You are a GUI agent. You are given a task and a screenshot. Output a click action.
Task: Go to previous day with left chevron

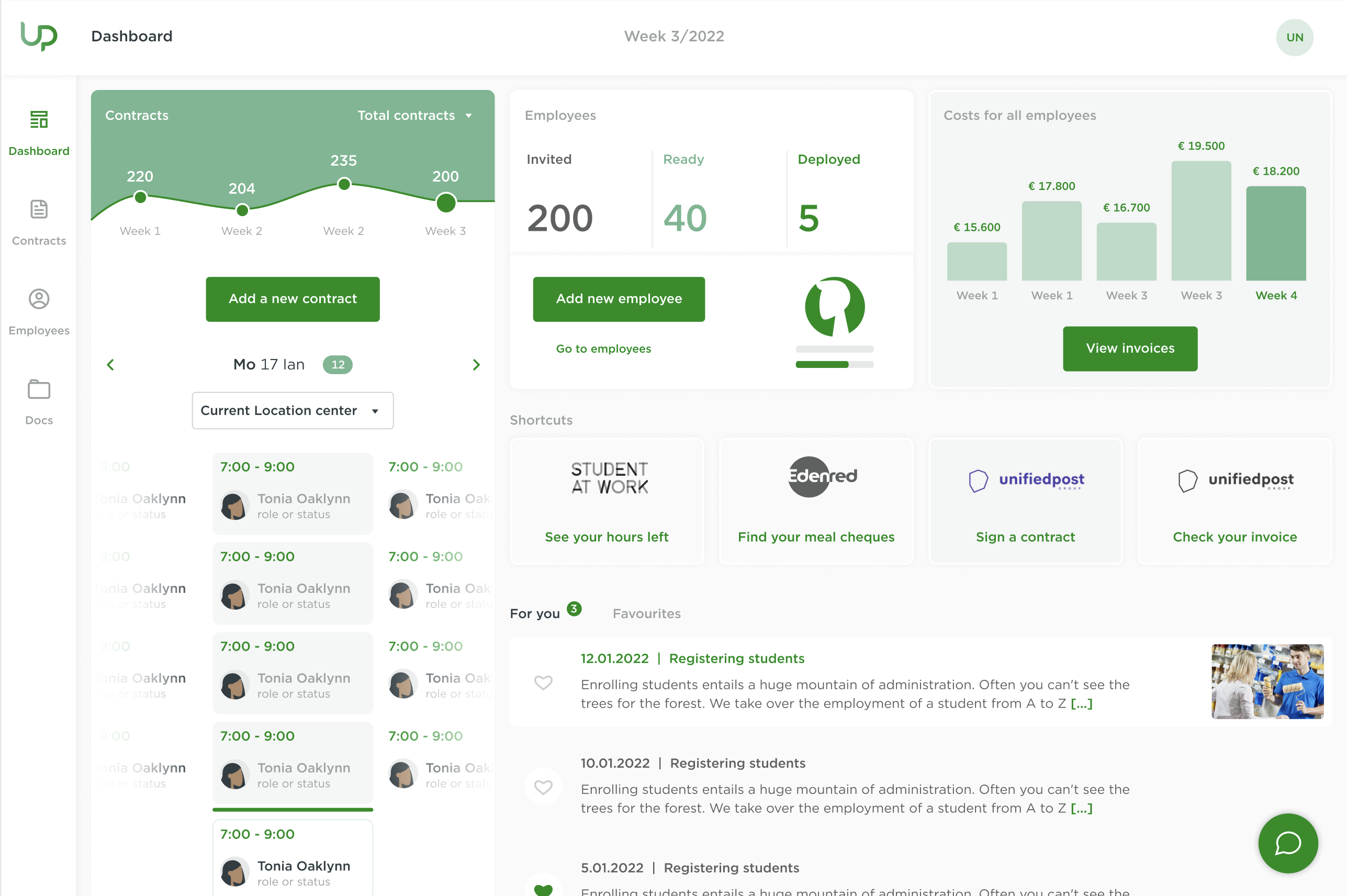[x=110, y=365]
